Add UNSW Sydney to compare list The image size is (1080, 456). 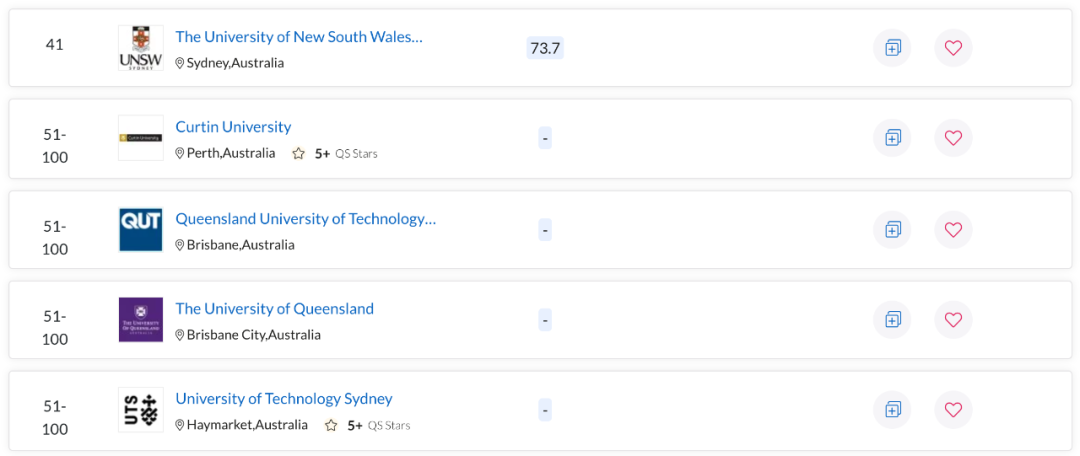click(x=892, y=47)
